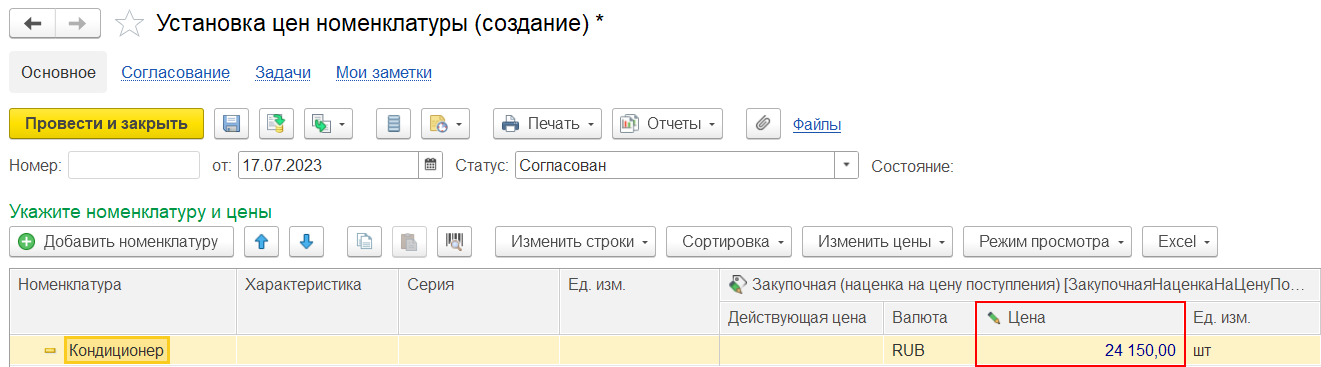Open Изменить цены dropdown

click(x=877, y=241)
